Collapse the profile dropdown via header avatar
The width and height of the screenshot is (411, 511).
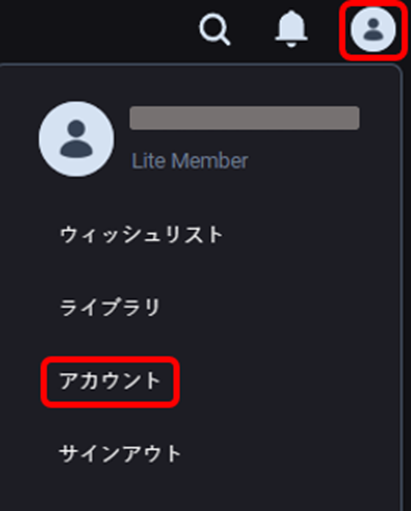tap(373, 29)
